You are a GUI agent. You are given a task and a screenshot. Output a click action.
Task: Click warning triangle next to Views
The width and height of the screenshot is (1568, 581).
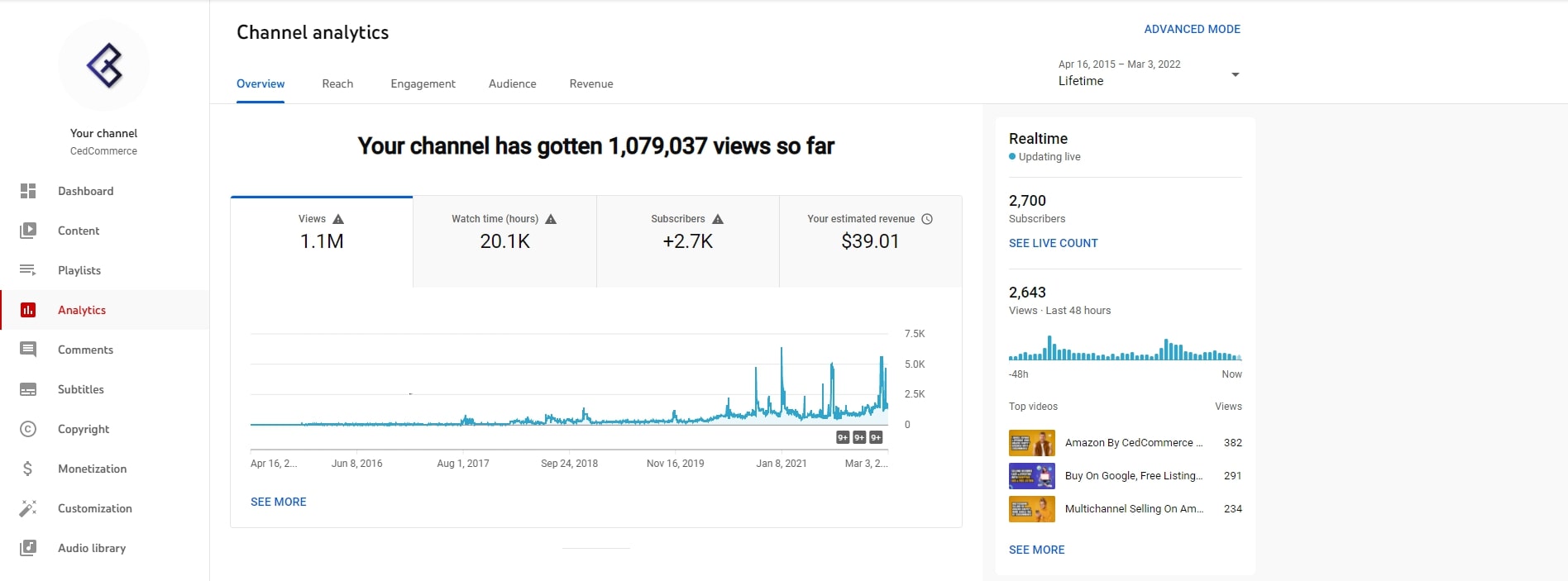(338, 219)
